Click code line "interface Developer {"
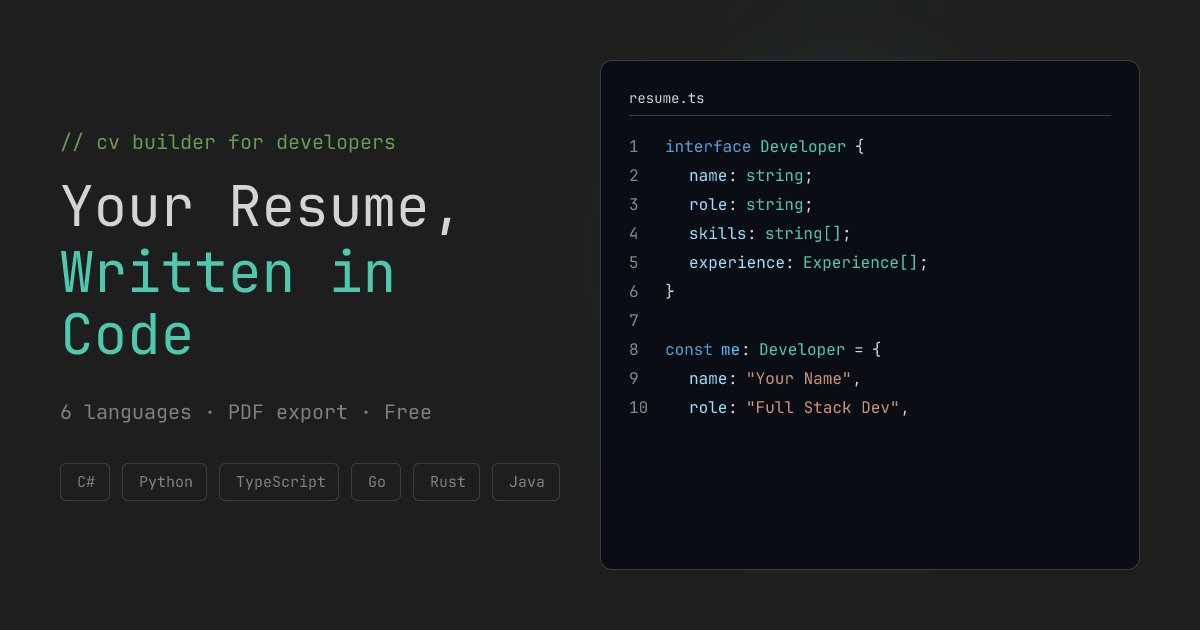Image resolution: width=1200 pixels, height=630 pixels. click(765, 147)
